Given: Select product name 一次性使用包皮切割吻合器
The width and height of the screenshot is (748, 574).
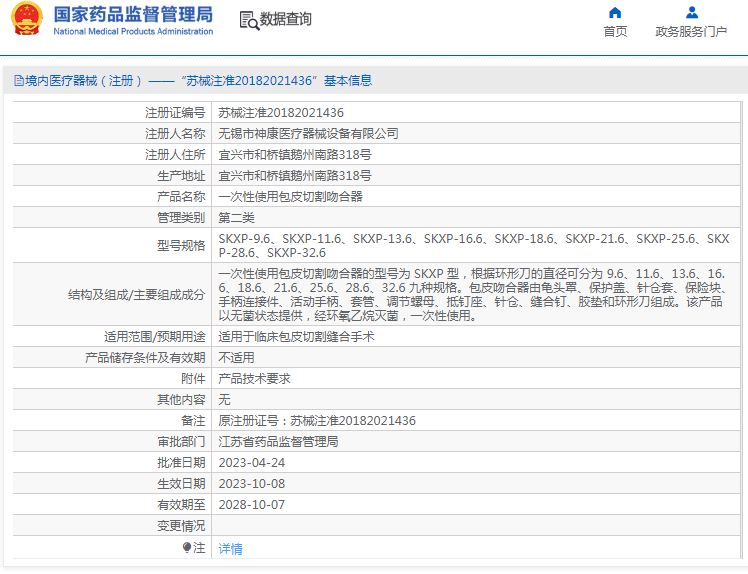Looking at the screenshot, I should coord(291,197).
